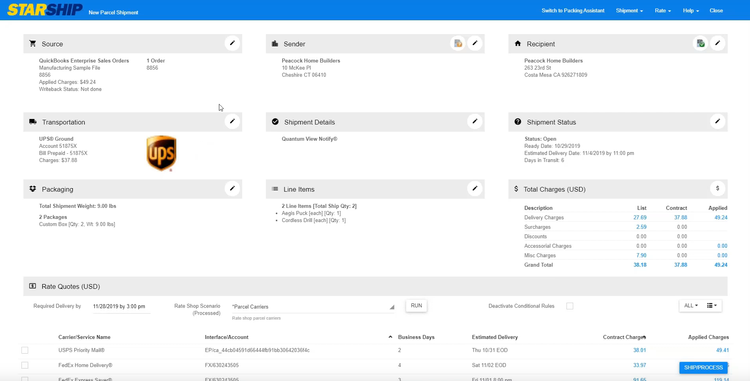Click the 'FedEx Home Delivery®' row text

click(x=85, y=365)
